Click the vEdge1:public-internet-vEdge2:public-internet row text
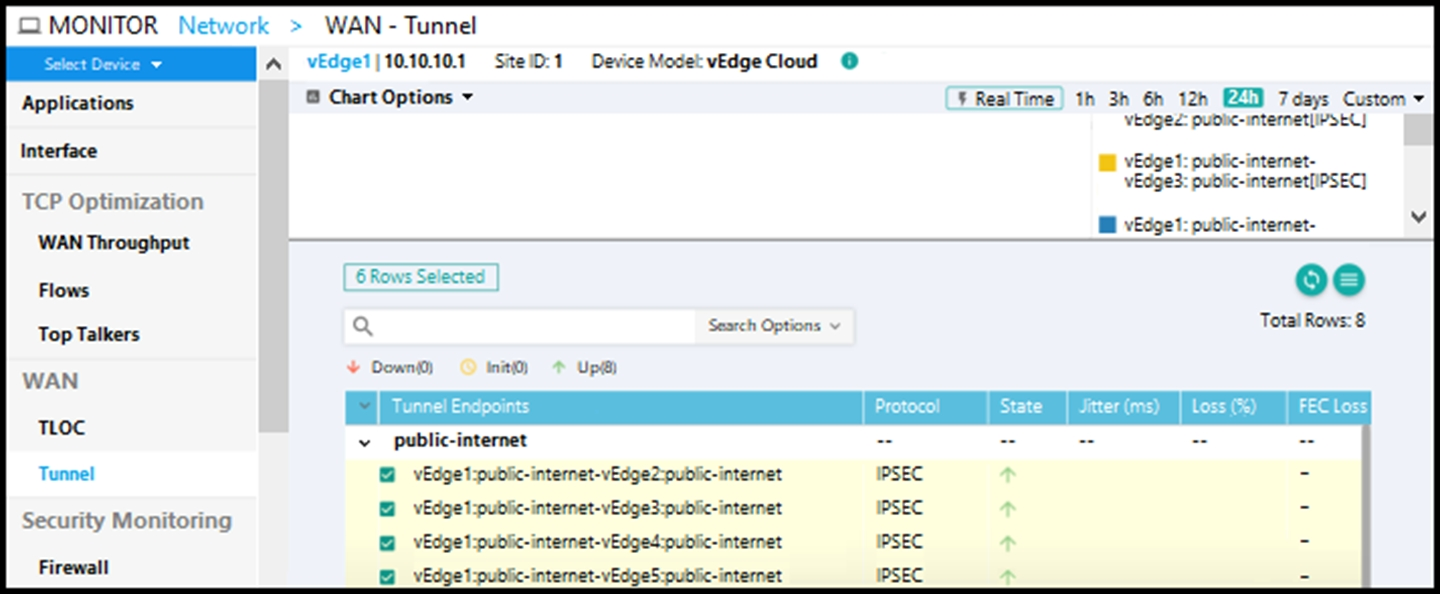 click(598, 475)
